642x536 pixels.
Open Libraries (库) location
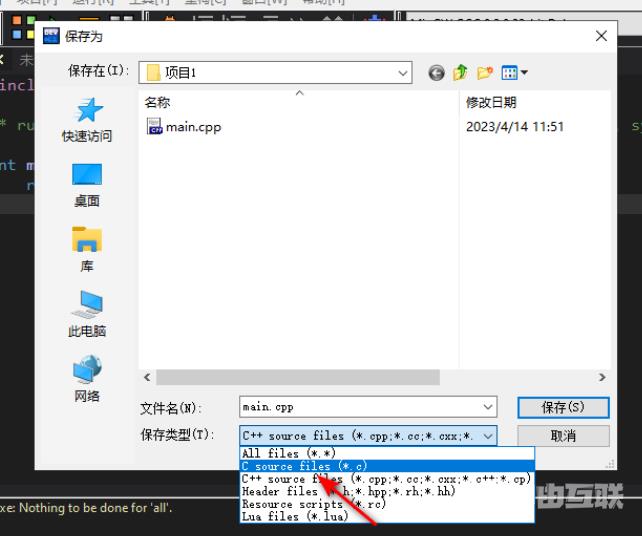[x=87, y=250]
